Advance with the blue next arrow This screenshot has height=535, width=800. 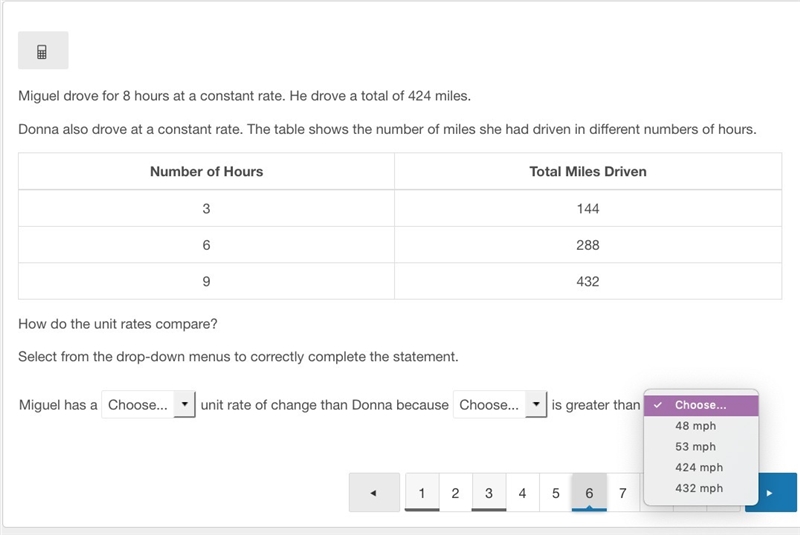770,493
